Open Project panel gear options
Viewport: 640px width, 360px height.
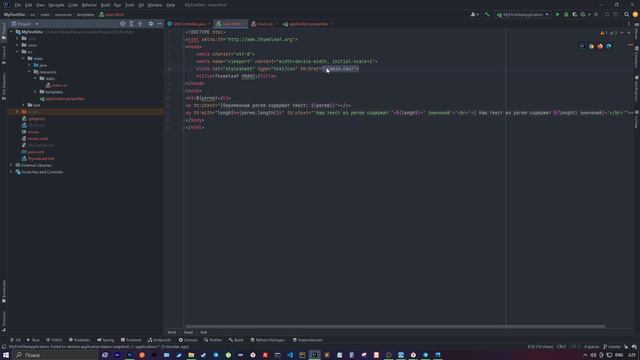[x=151, y=24]
